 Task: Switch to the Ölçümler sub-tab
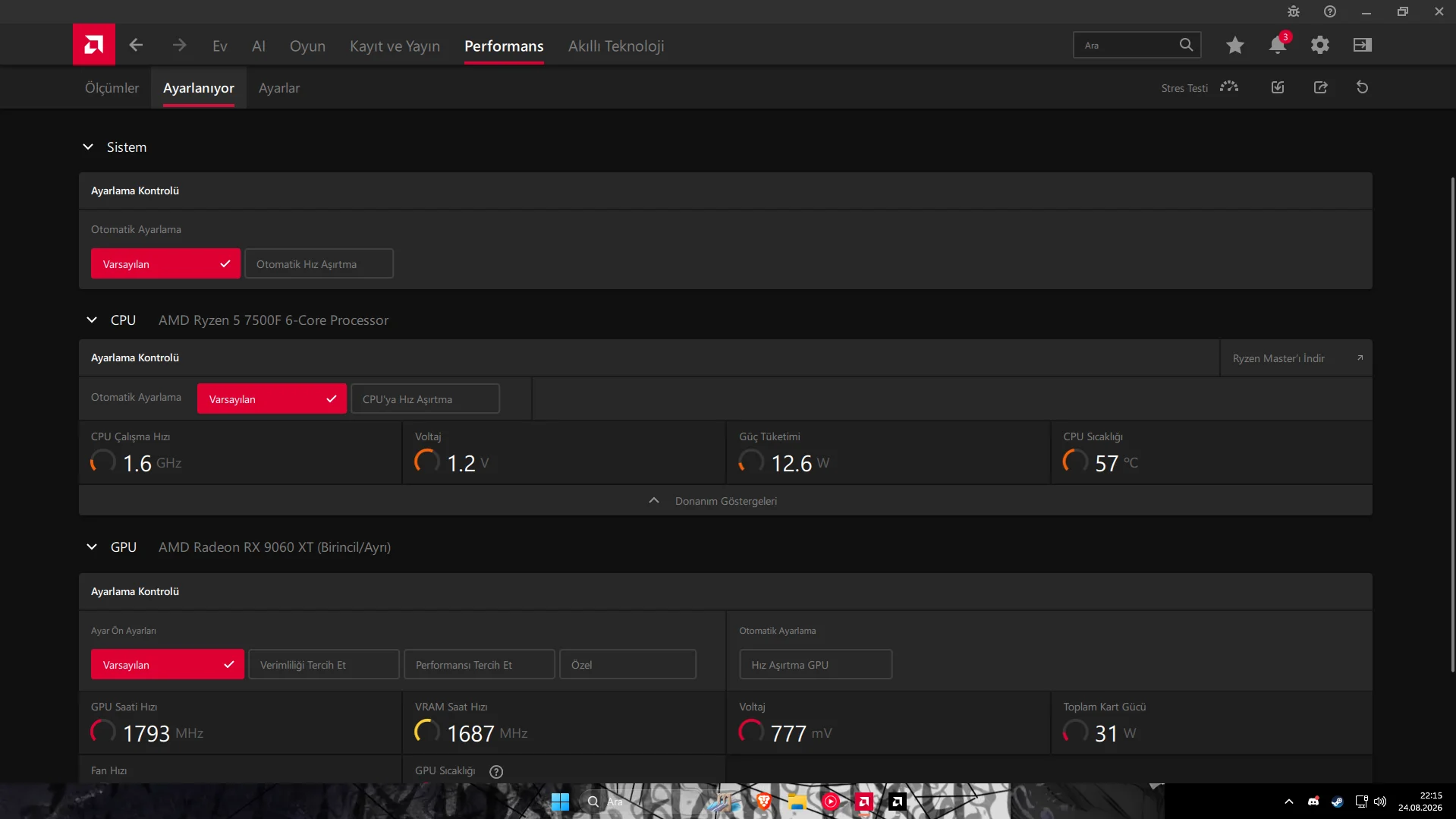click(x=112, y=87)
